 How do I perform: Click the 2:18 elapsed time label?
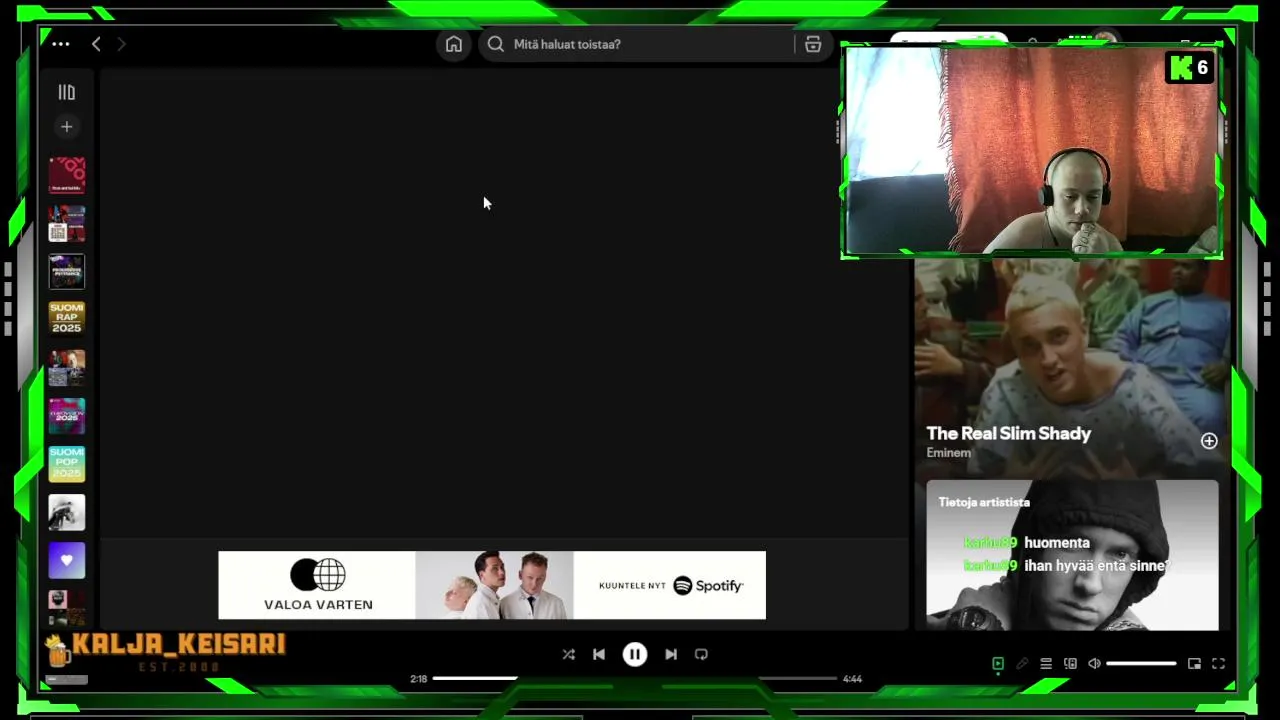[x=419, y=679]
